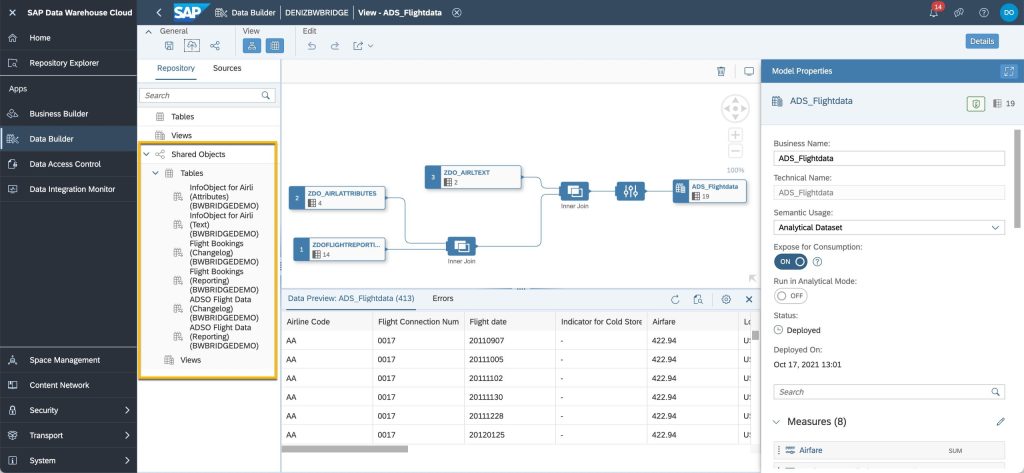Click the Details button
1024x473 pixels.
click(982, 41)
